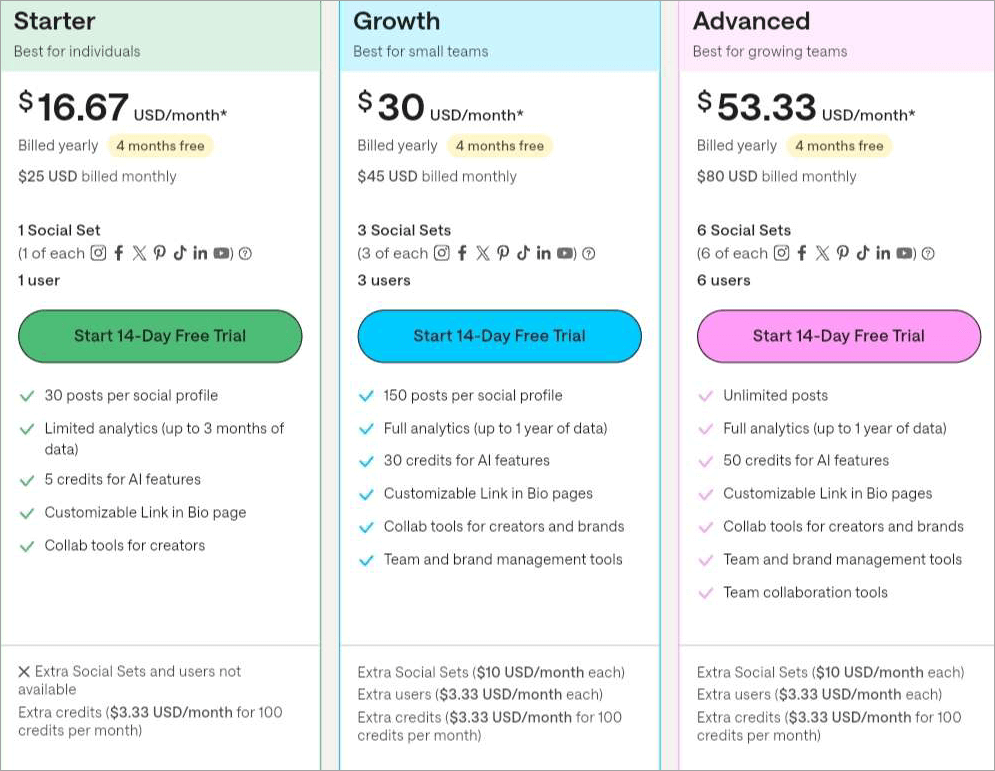
Task: Click the Advanced 'Unlimited posts' checkmark
Action: click(706, 396)
